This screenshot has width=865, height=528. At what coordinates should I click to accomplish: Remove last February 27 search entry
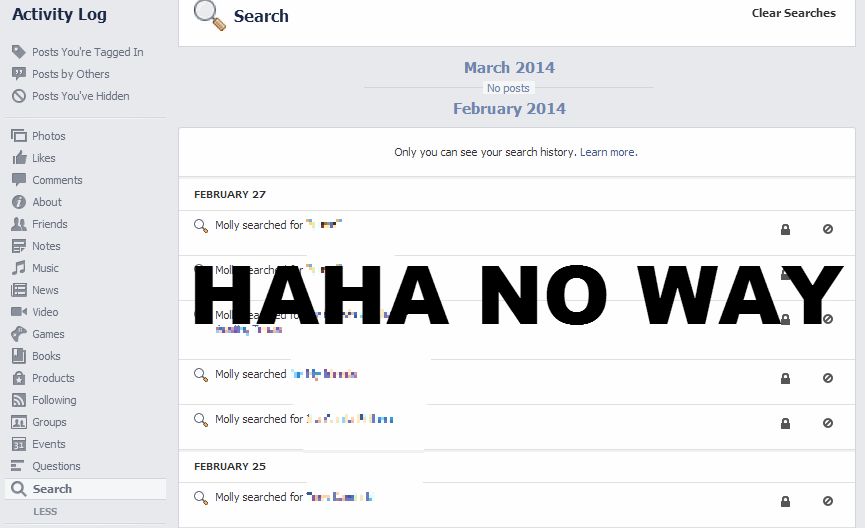tap(827, 423)
